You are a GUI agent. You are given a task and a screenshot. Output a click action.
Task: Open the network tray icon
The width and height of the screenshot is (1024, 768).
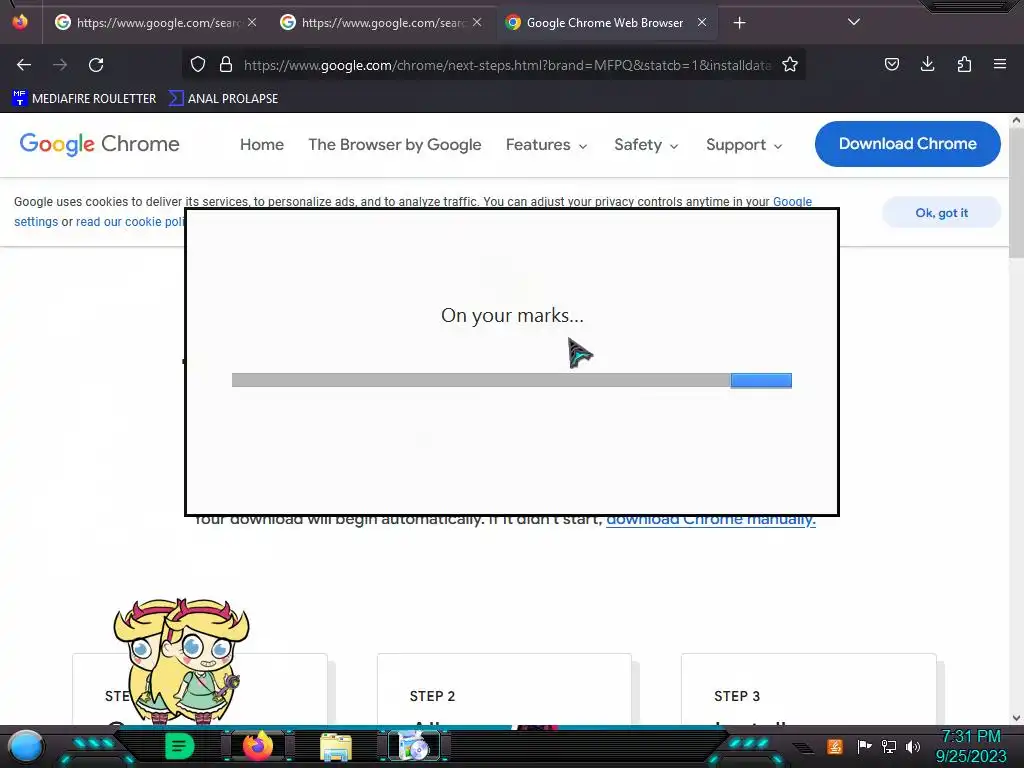click(x=889, y=746)
